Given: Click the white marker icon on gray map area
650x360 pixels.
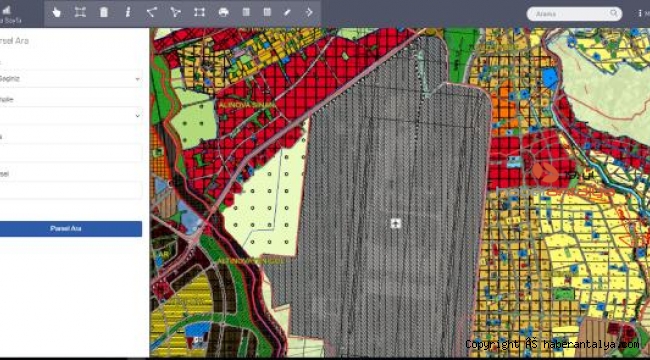Looking at the screenshot, I should point(395,224).
